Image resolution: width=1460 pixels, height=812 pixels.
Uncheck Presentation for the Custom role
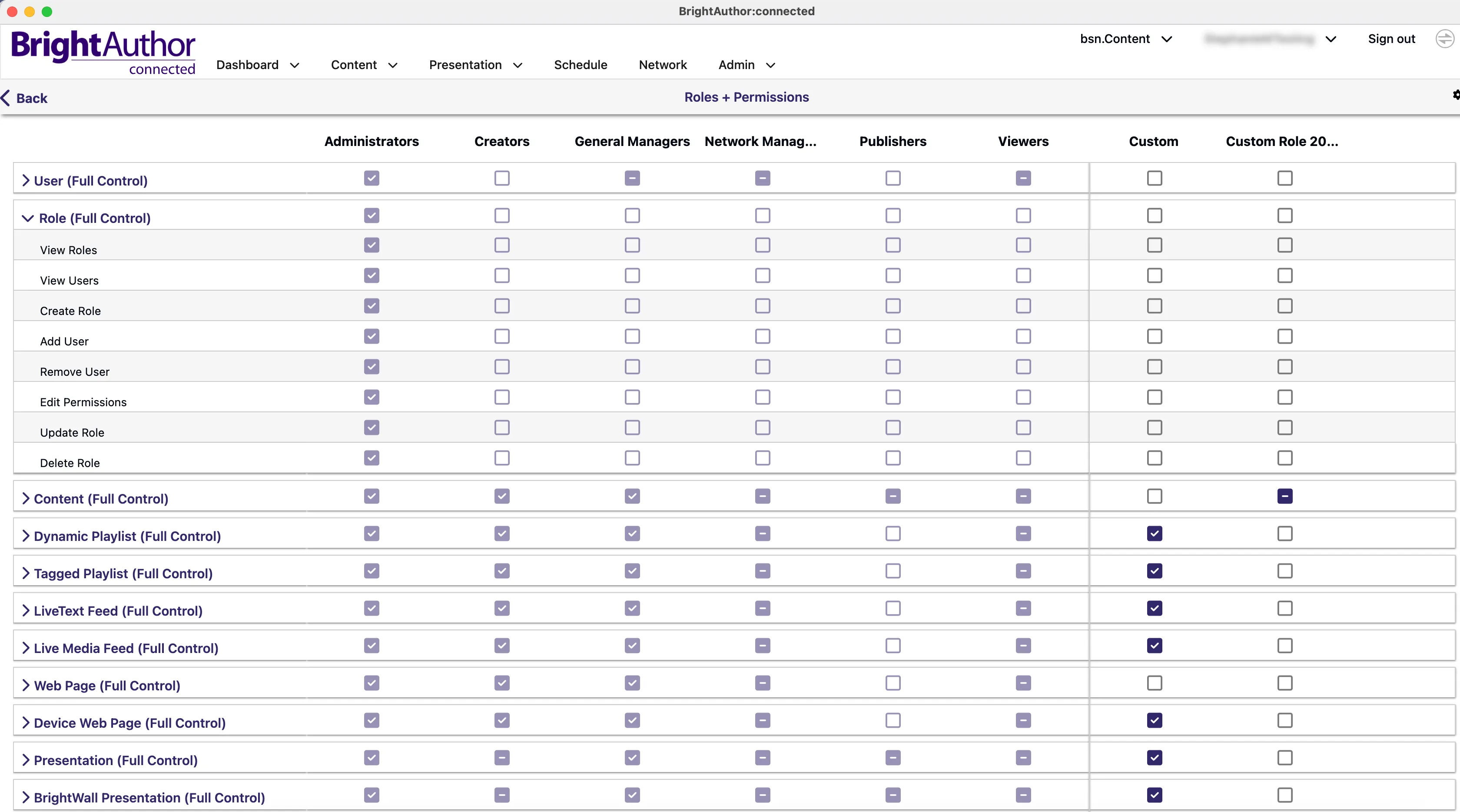click(1154, 758)
